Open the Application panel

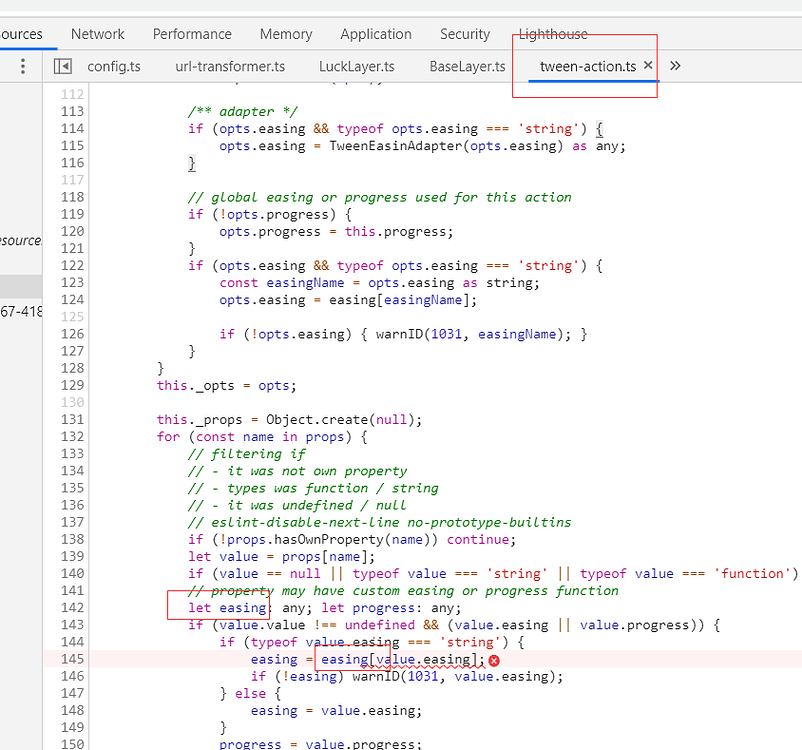point(376,33)
